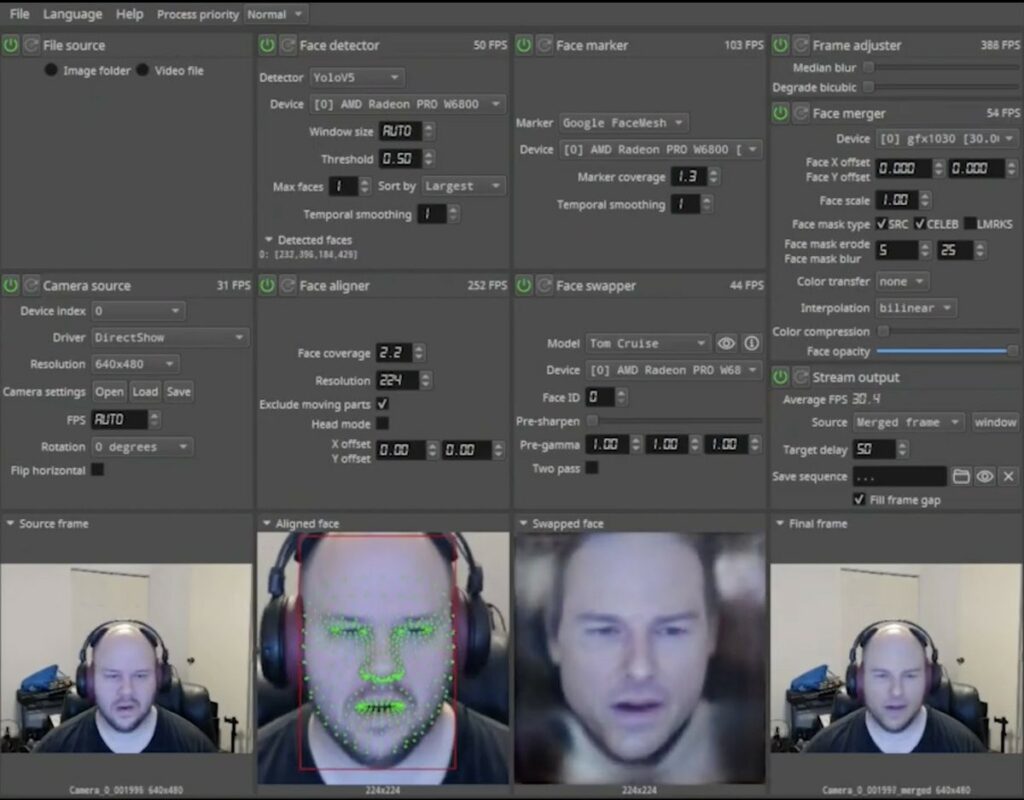
Task: Uncheck Fill frame gap checkbox
Action: tap(859, 499)
